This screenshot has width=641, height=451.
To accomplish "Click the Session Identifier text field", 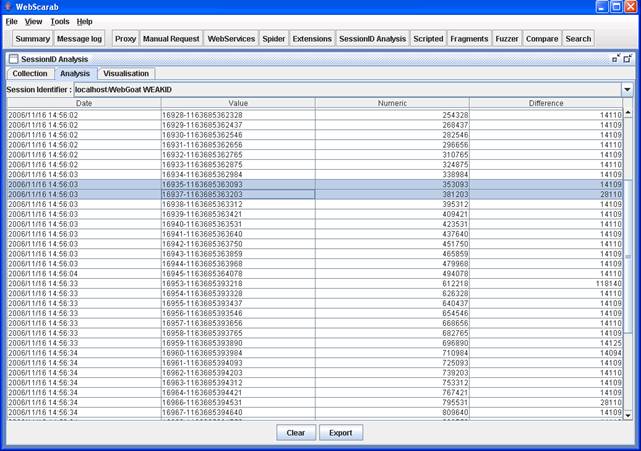I will point(345,90).
